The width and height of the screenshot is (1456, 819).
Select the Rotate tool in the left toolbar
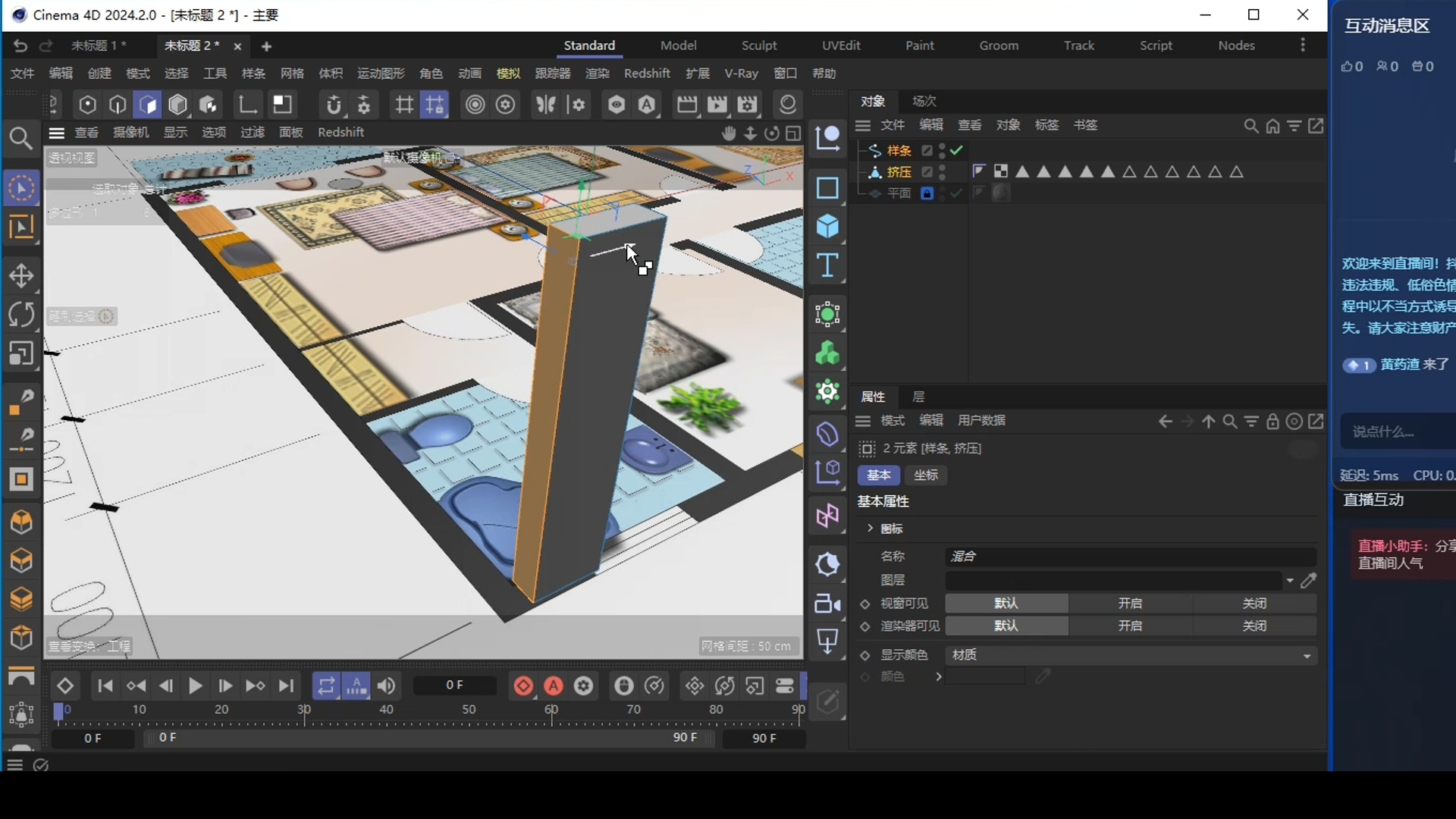tap(21, 315)
